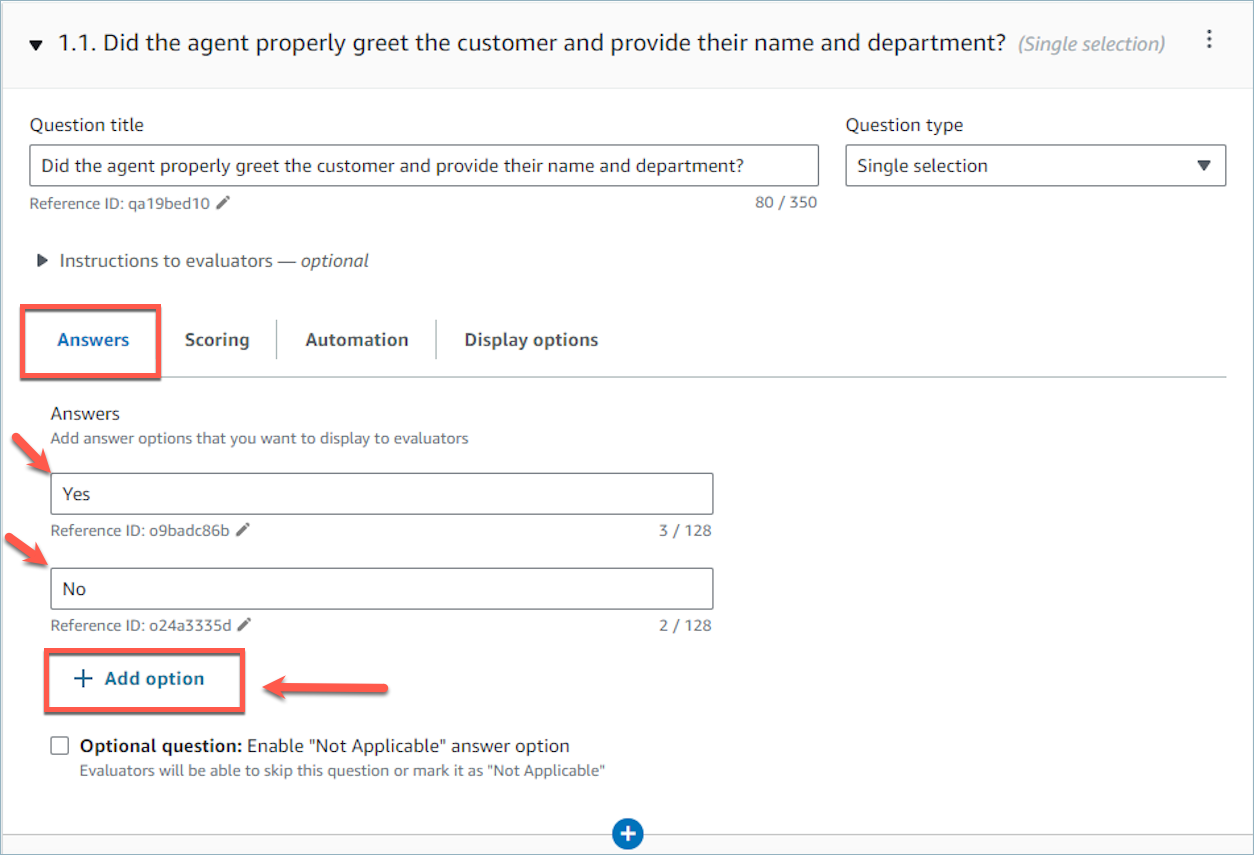
Task: Collapse question 1.1 using the header triangle
Action: [x=36, y=45]
